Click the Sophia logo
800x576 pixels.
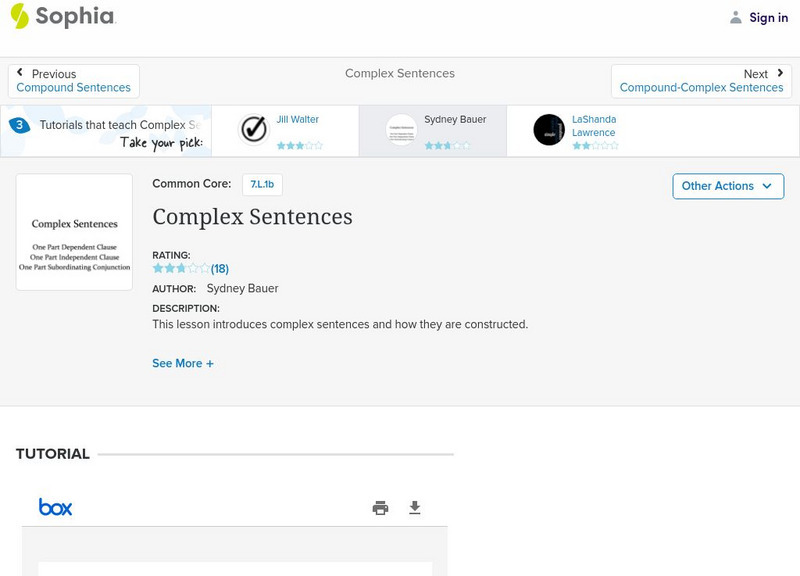pos(62,16)
